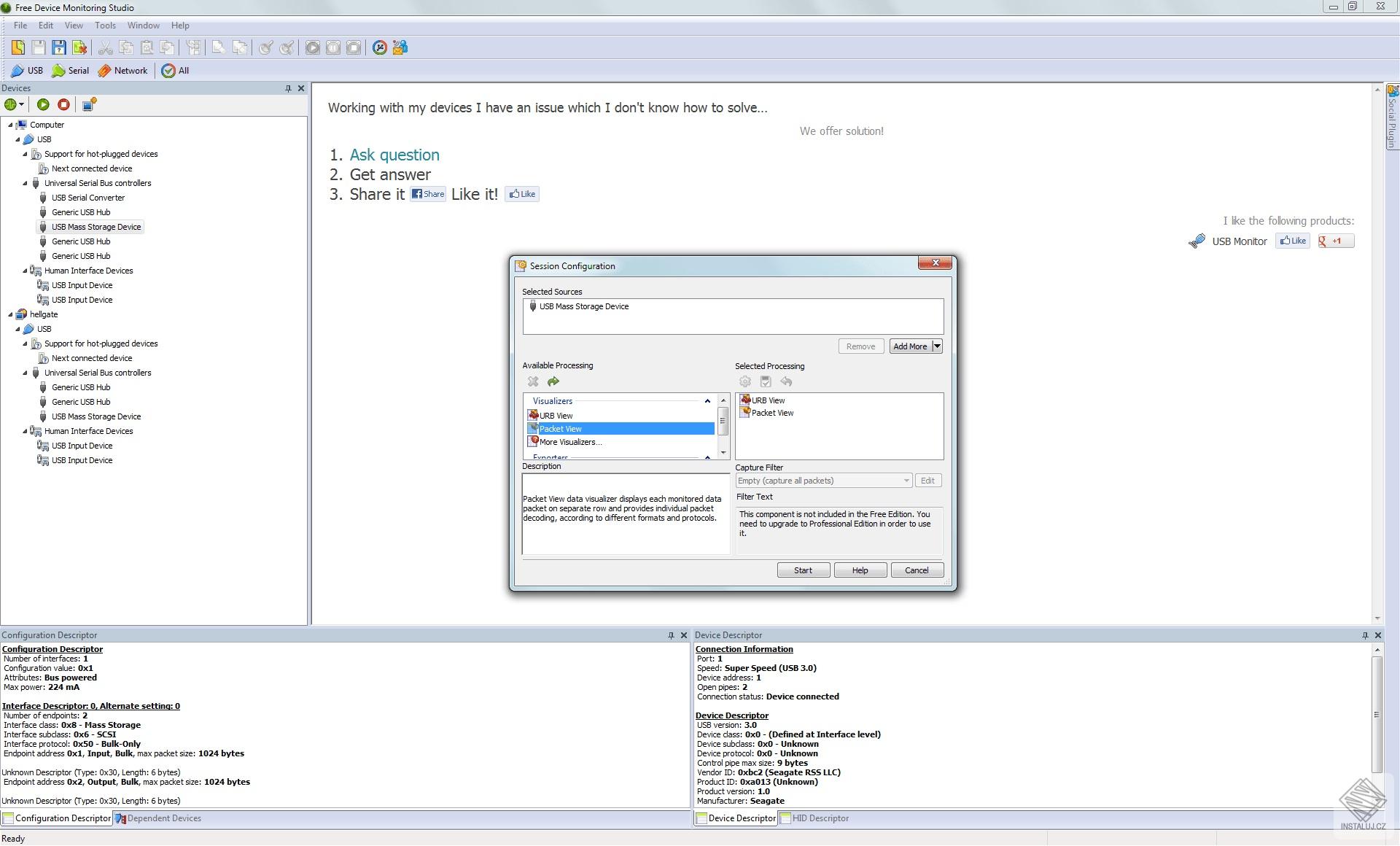
Task: Open processing settings via the gear icon
Action: tap(745, 381)
